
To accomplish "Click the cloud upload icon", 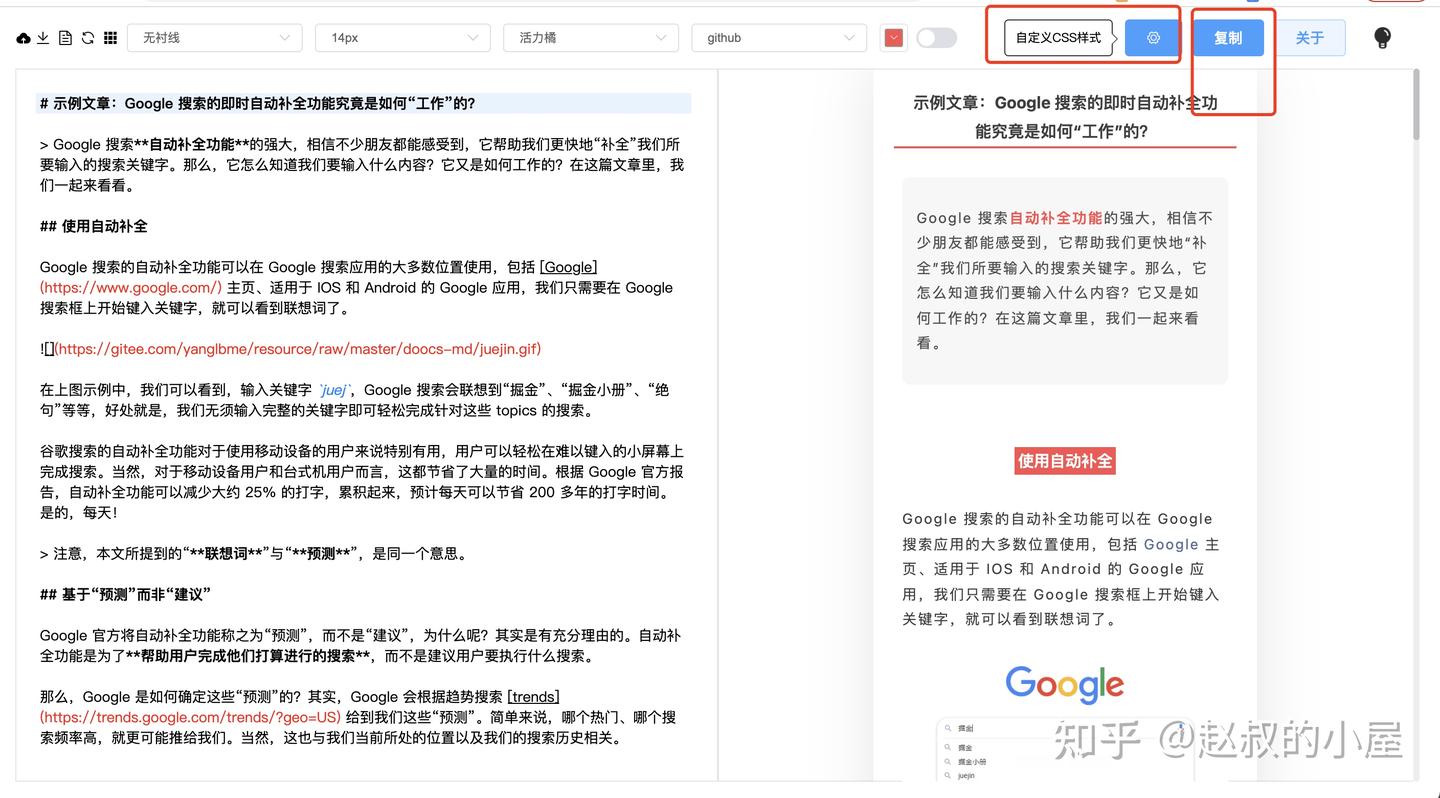I will click(24, 37).
